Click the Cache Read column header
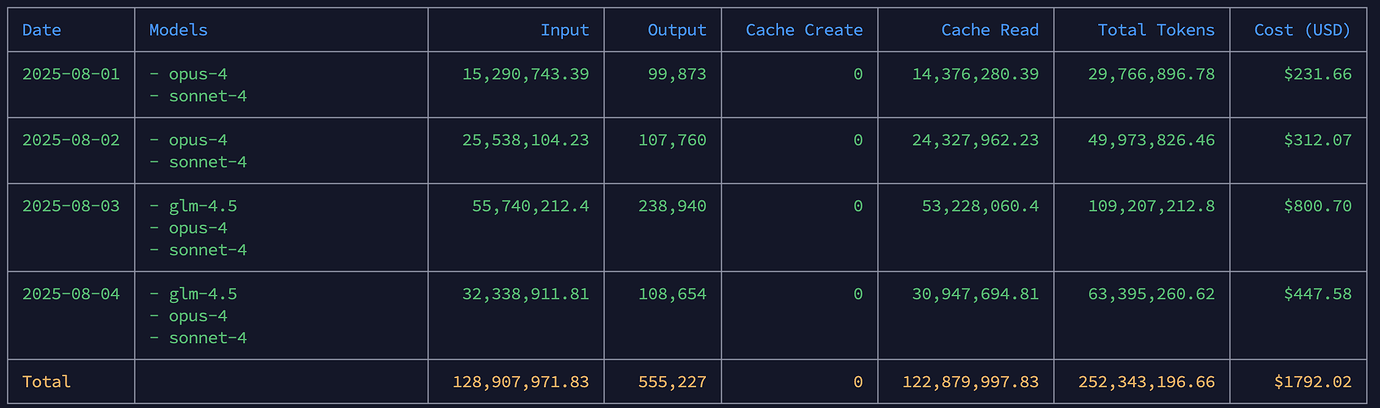Image resolution: width=1380 pixels, height=408 pixels. pyautogui.click(x=990, y=30)
